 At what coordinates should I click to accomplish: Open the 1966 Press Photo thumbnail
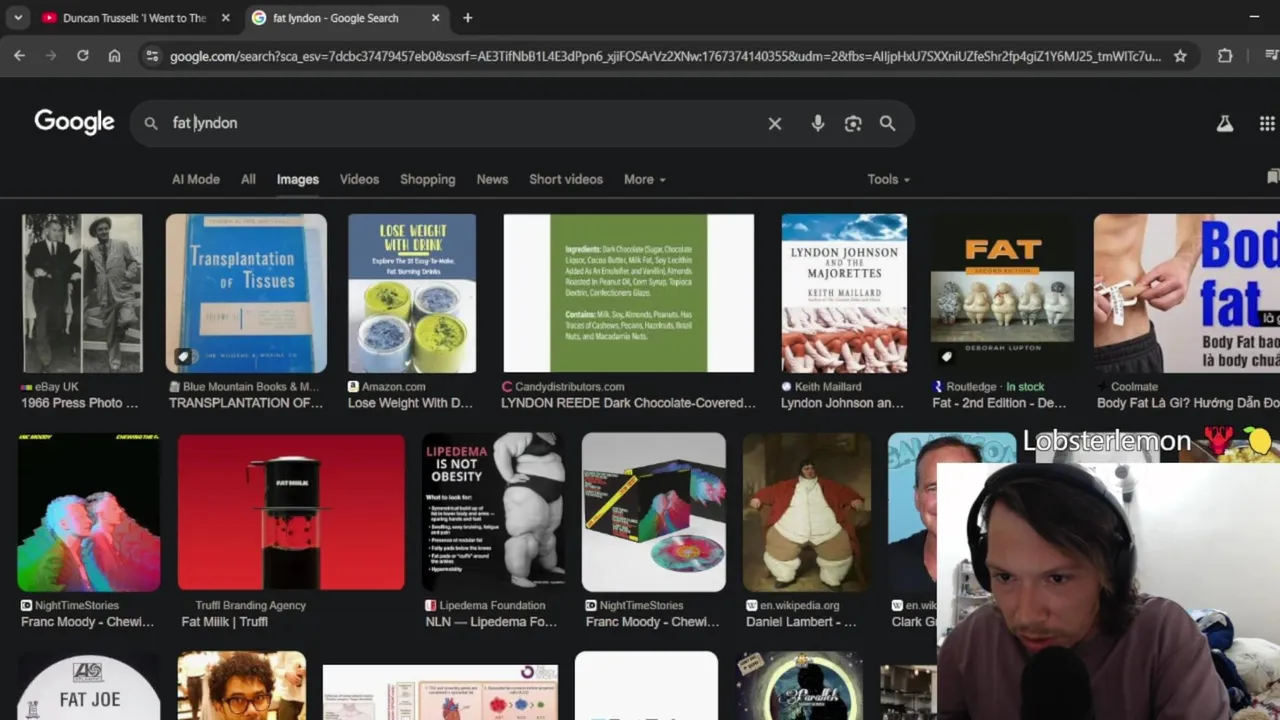(82, 293)
